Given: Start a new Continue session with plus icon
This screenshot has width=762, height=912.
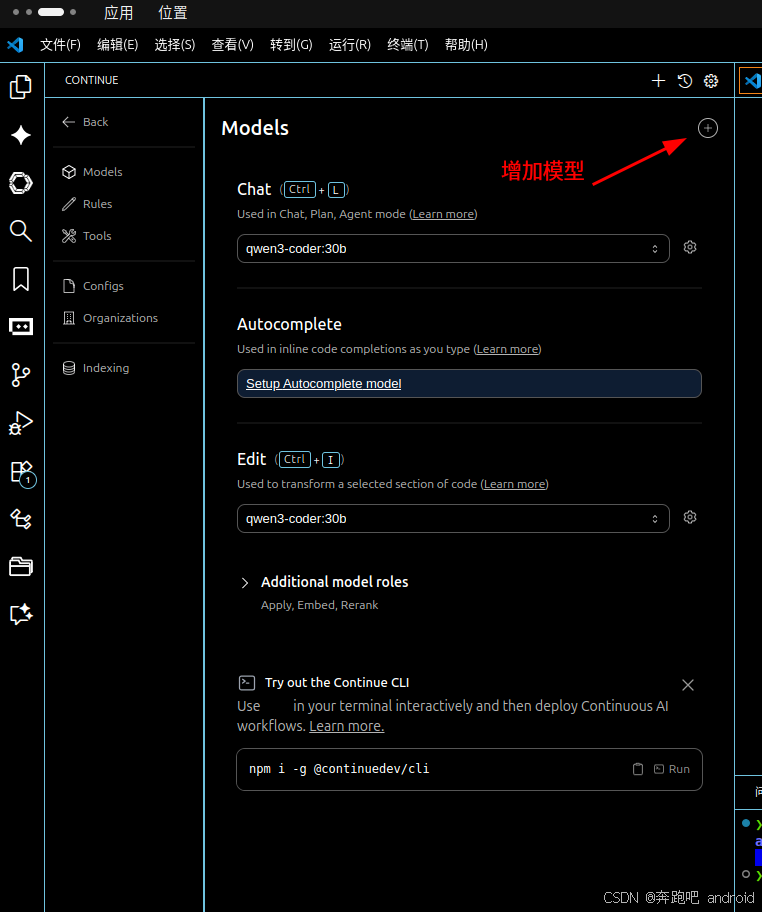Looking at the screenshot, I should tap(658, 81).
